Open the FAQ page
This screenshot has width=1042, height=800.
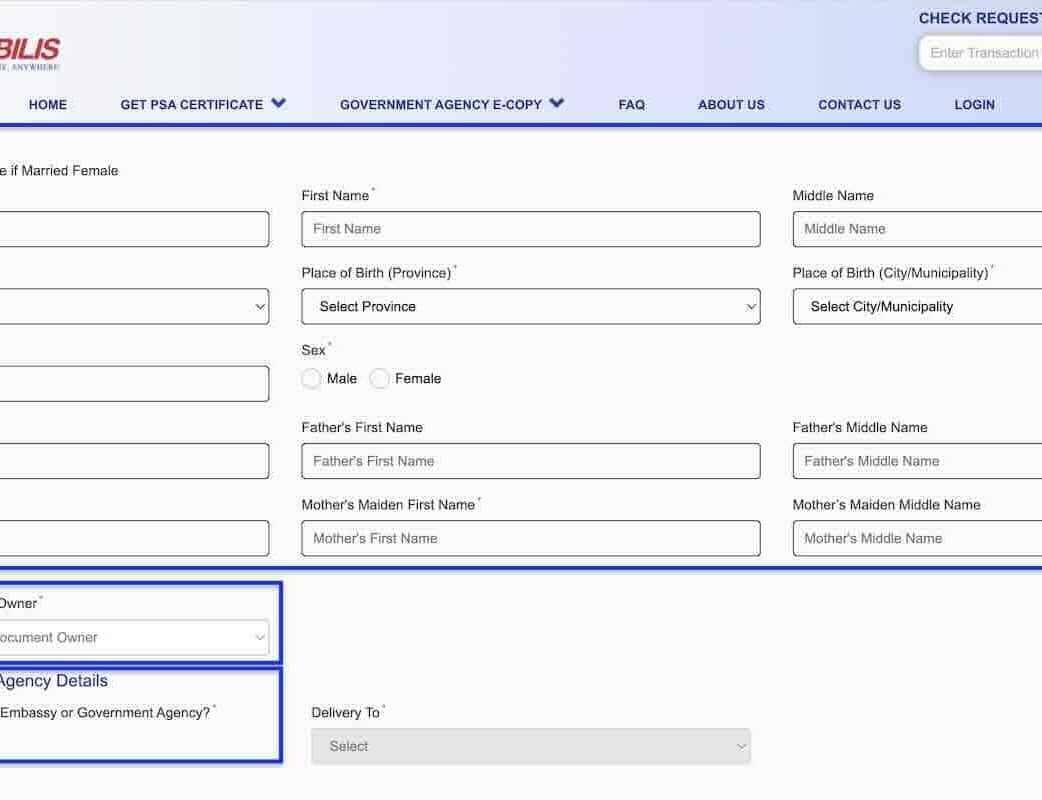coord(631,104)
